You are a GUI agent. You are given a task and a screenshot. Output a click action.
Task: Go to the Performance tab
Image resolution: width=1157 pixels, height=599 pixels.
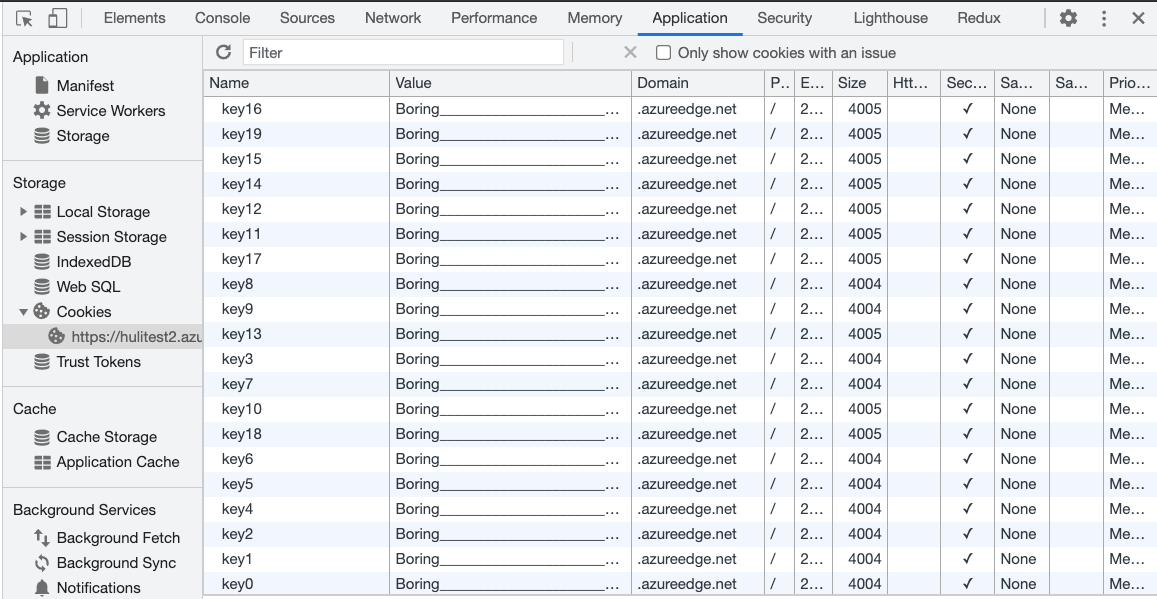tap(494, 18)
